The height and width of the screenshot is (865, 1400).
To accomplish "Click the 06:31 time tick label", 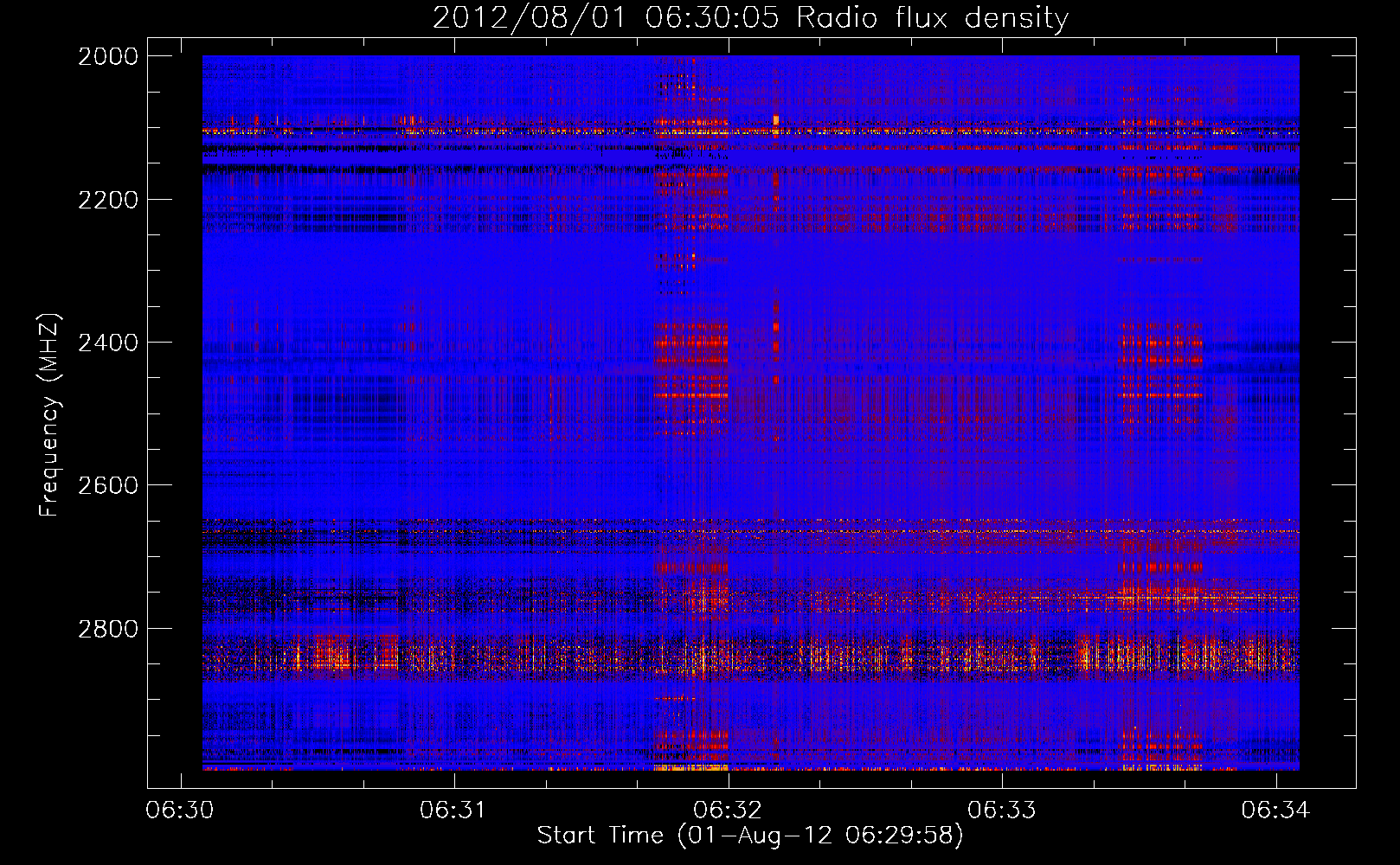I will (x=453, y=811).
